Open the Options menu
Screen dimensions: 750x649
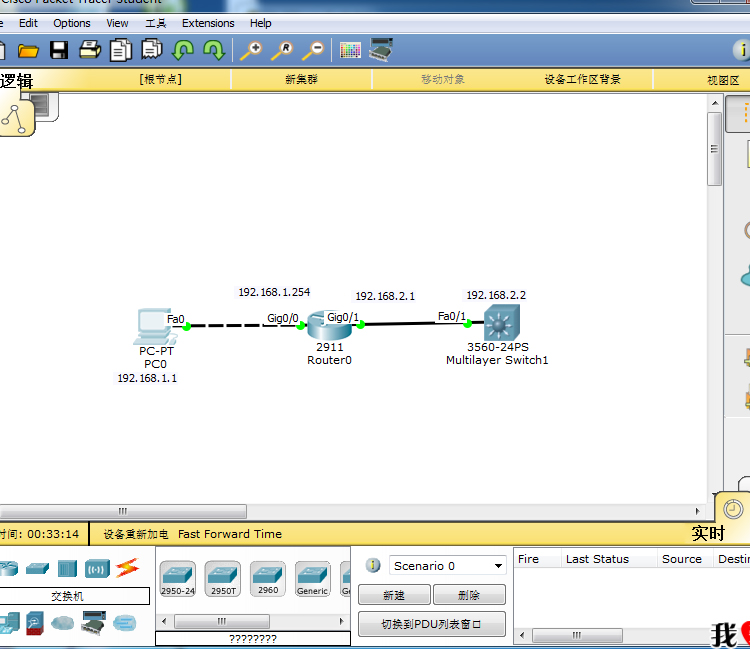[72, 23]
